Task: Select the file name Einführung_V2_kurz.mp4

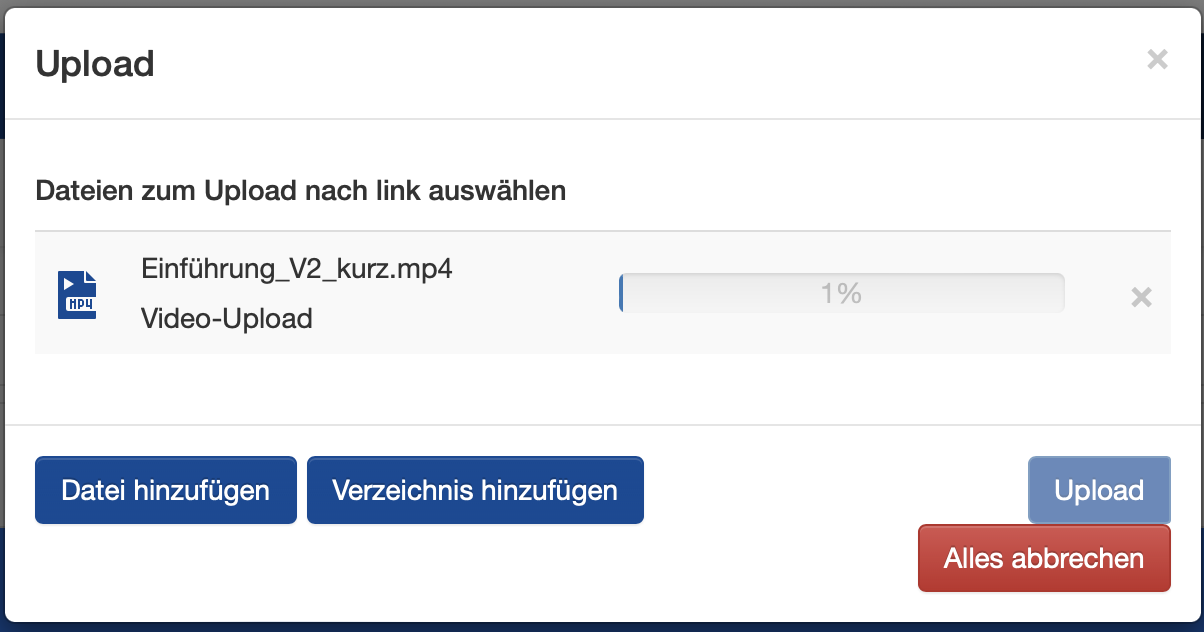Action: click(297, 269)
